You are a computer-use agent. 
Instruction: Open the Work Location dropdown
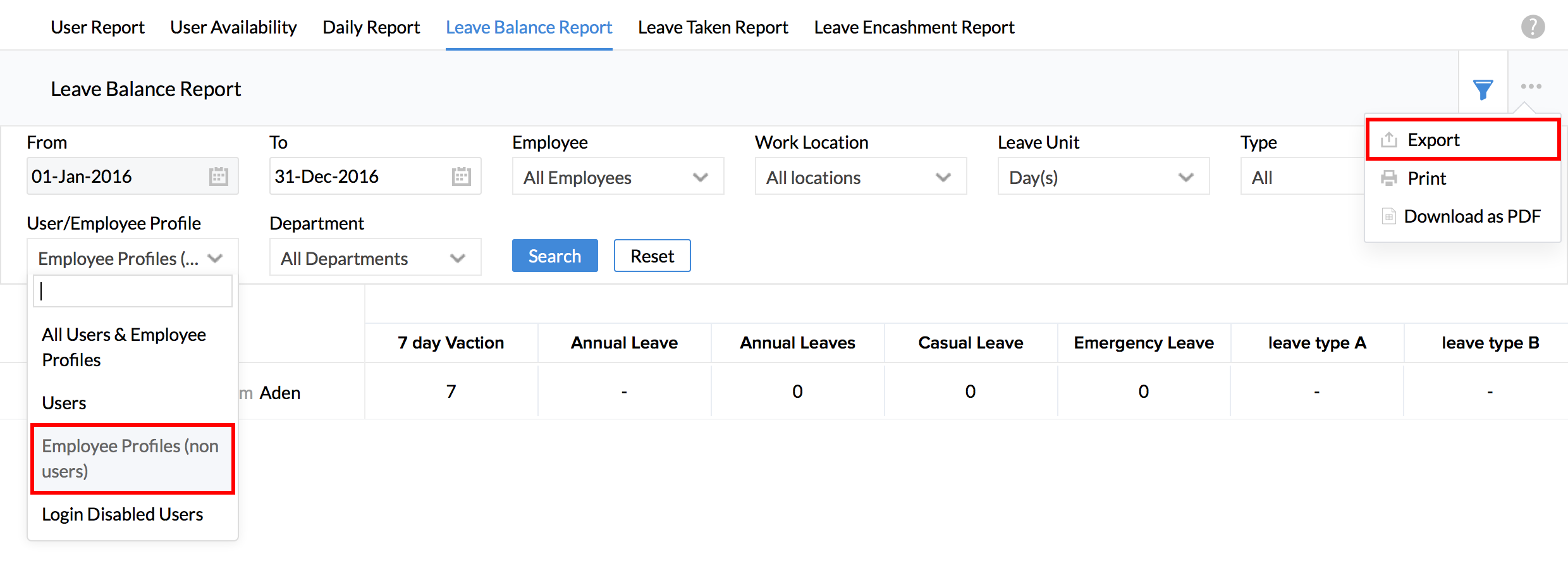click(x=860, y=177)
